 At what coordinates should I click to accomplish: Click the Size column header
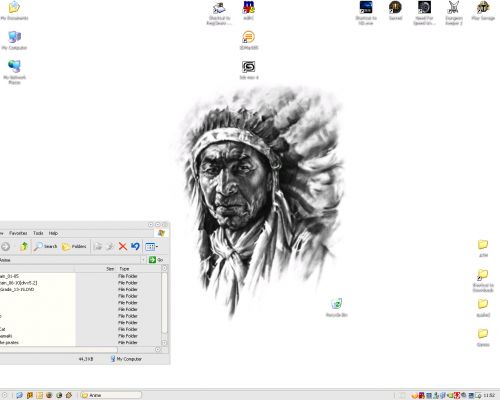pos(95,269)
